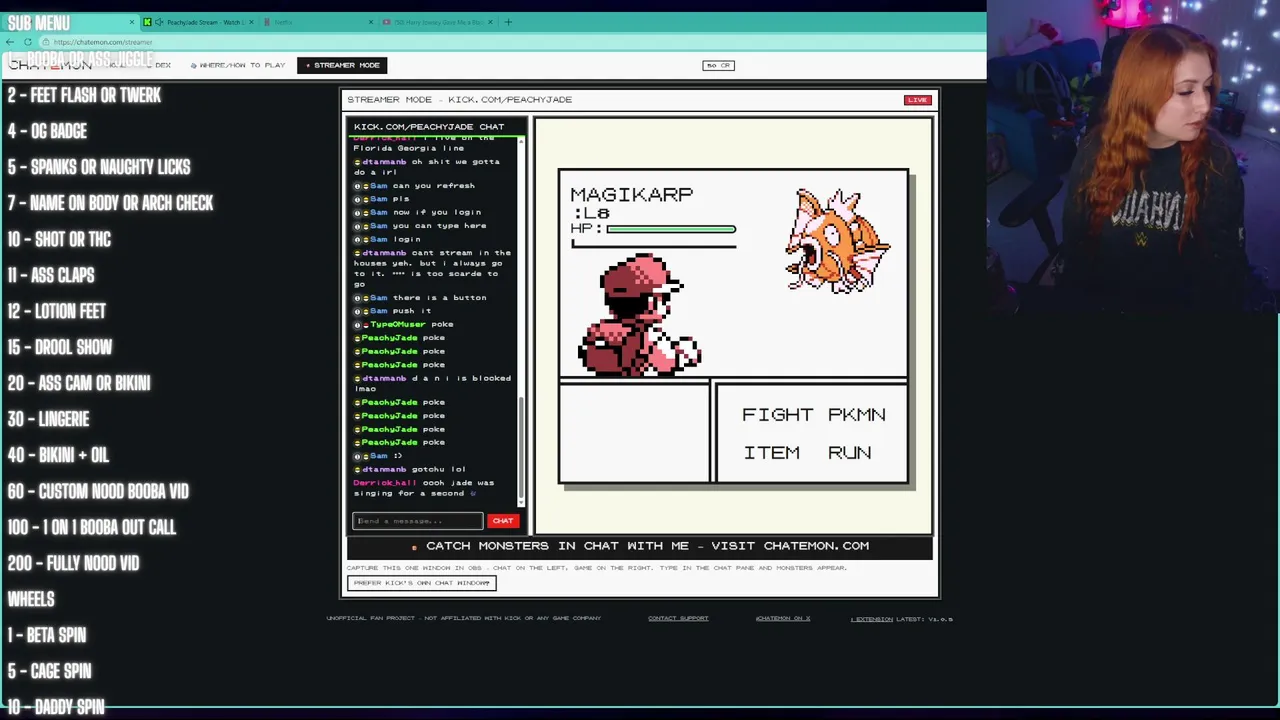Click the trainer back sprite
The height and width of the screenshot is (720, 1280).
(x=640, y=316)
